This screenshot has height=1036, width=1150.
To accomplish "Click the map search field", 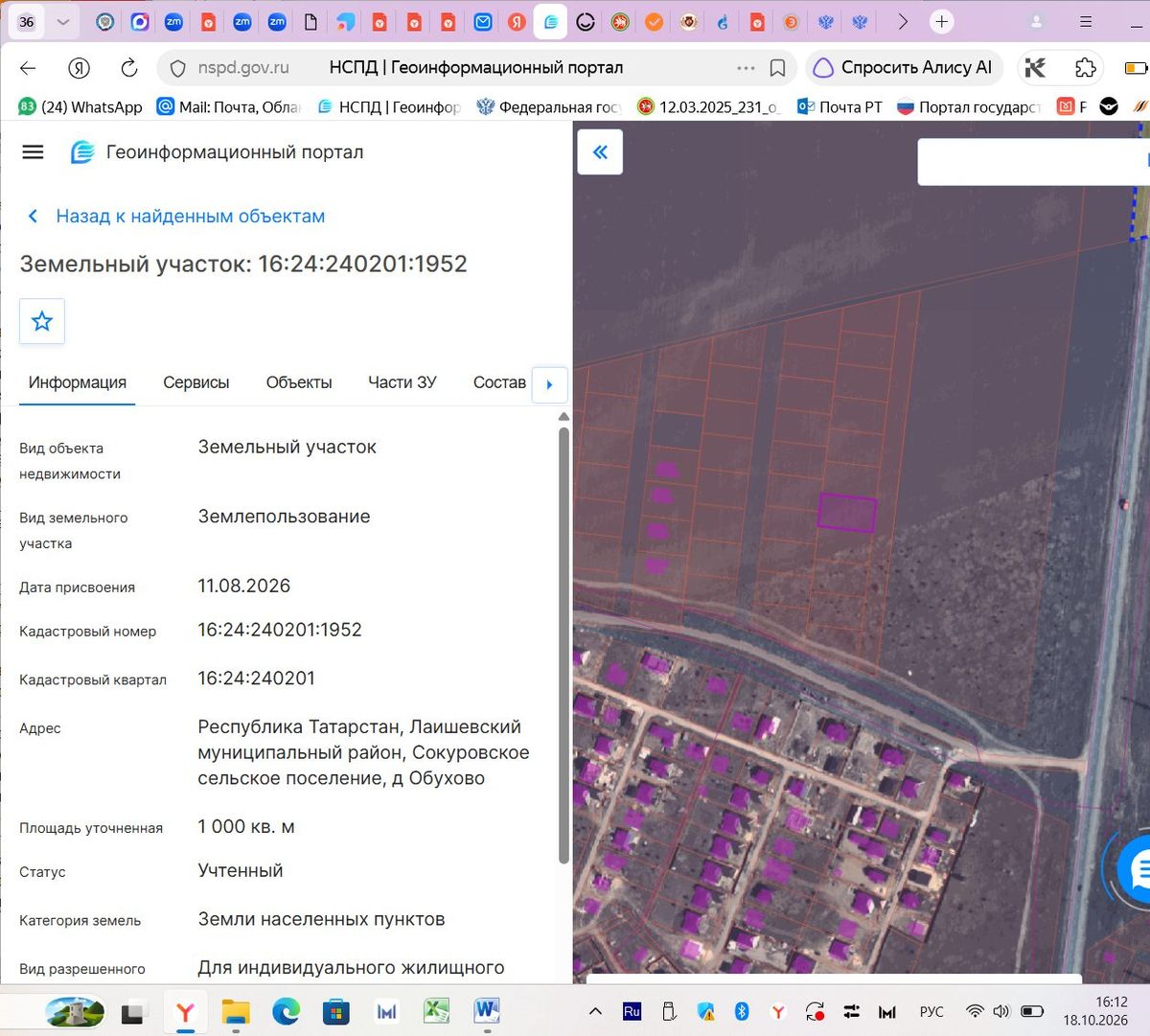I will [x=1033, y=162].
